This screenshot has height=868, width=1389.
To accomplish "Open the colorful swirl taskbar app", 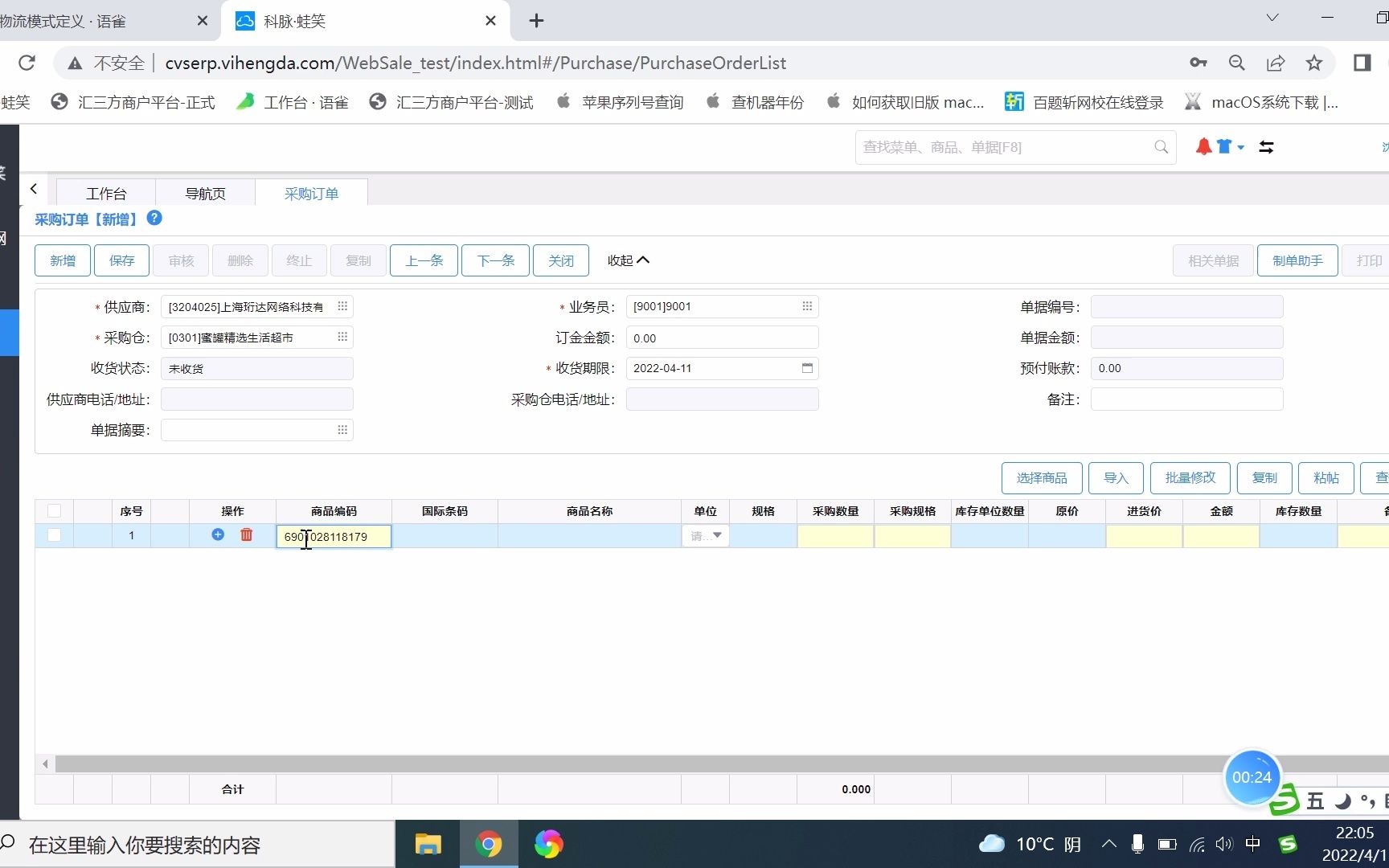I will pos(549,844).
